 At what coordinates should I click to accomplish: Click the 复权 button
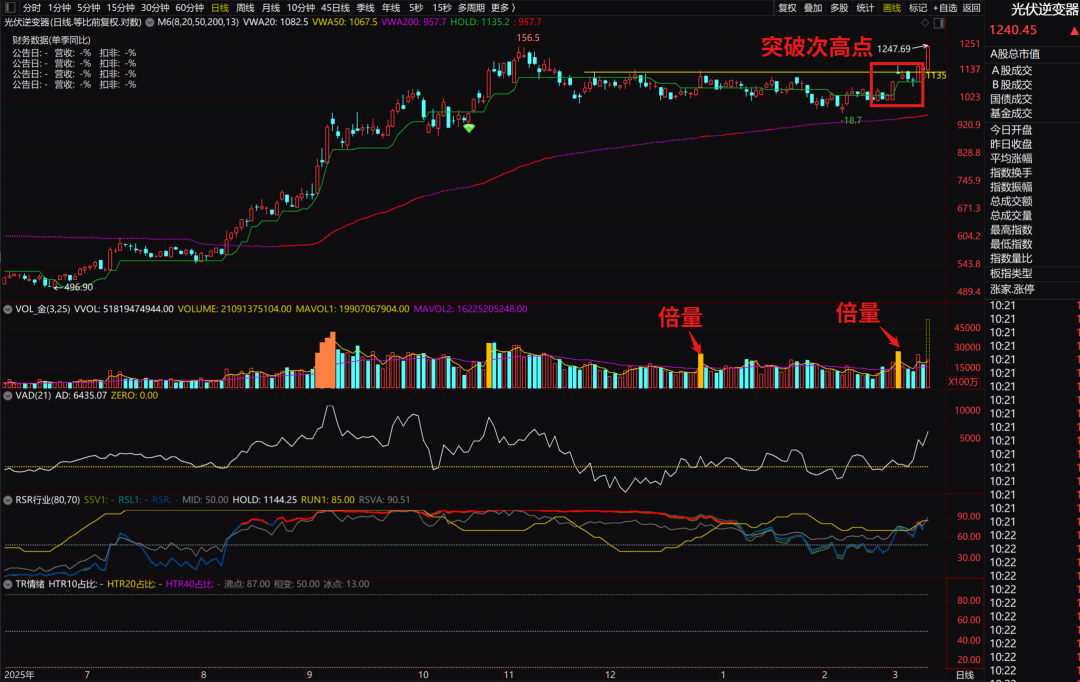click(787, 8)
